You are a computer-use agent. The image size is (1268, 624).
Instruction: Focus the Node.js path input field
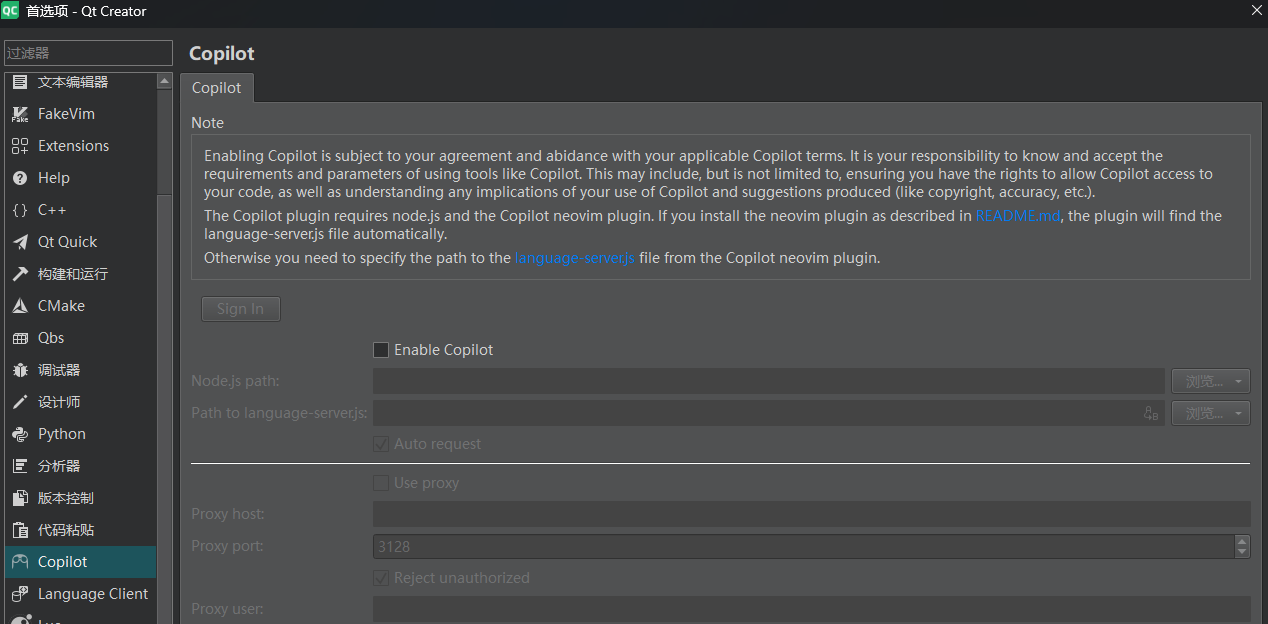click(x=769, y=381)
